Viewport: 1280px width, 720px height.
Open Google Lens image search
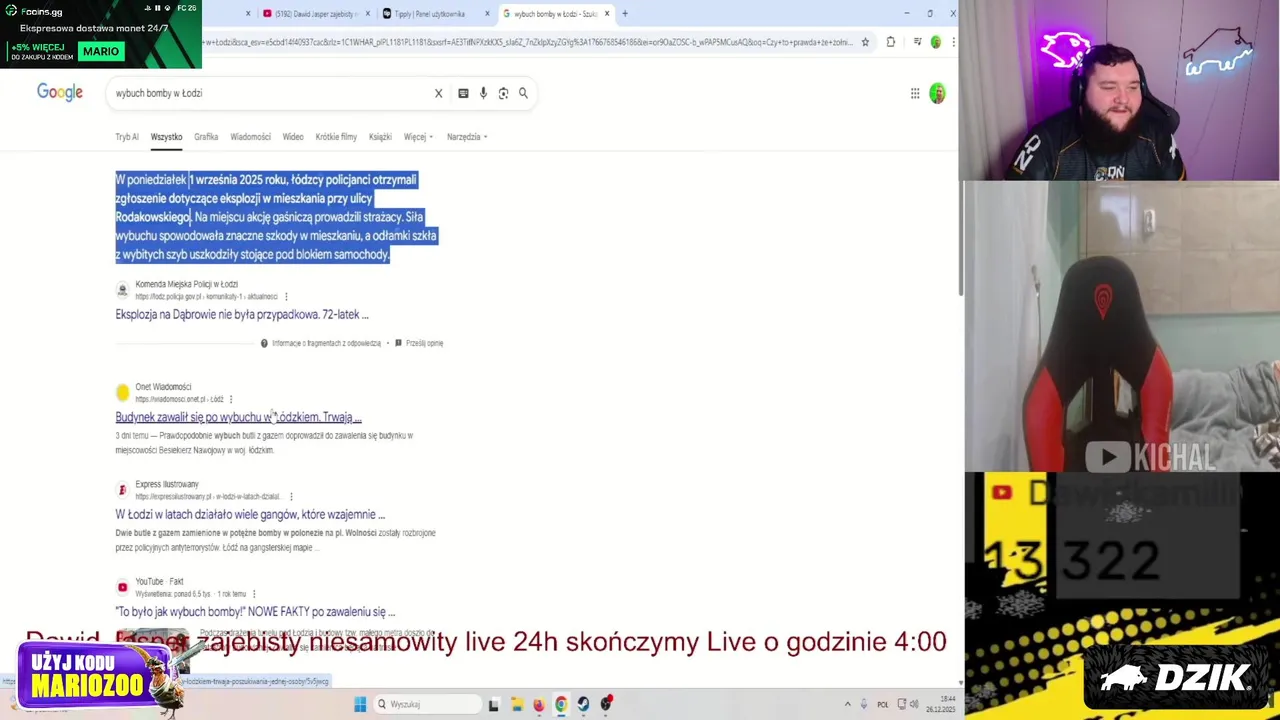tap(503, 93)
